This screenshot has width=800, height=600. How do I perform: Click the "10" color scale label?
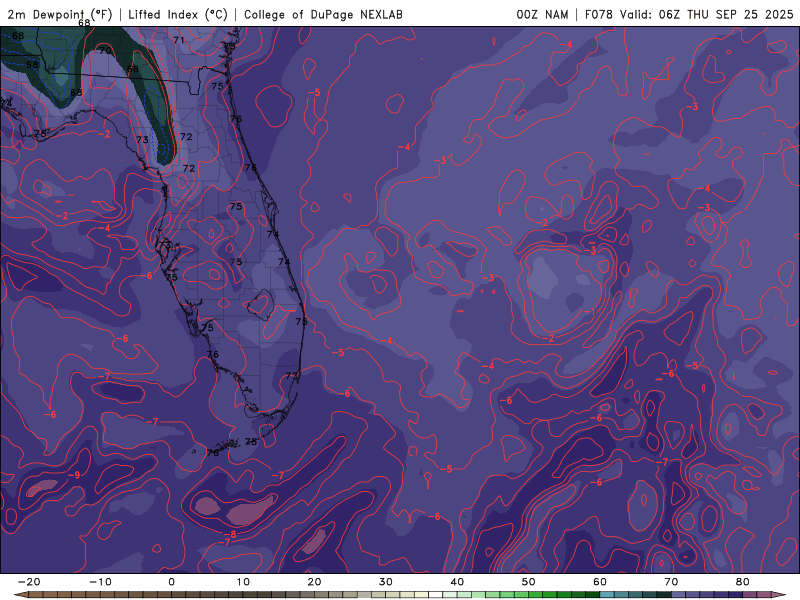point(243,582)
